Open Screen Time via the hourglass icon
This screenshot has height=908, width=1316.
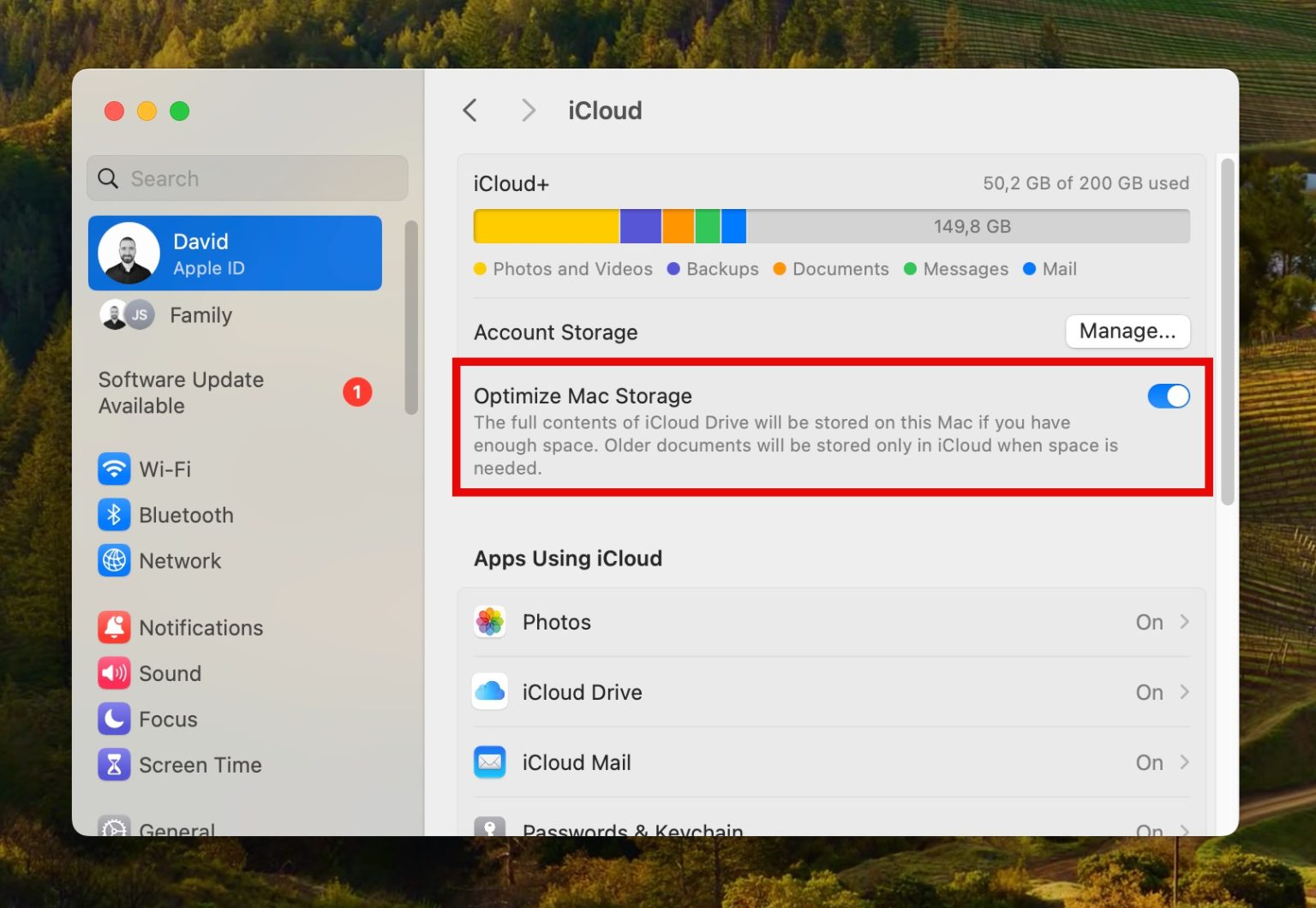pos(114,764)
